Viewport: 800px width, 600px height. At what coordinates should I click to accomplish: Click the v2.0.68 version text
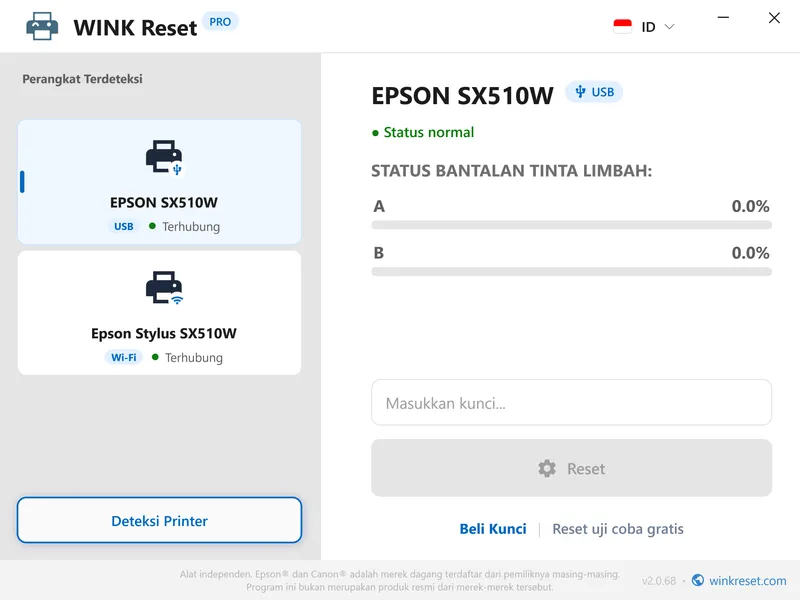click(659, 581)
